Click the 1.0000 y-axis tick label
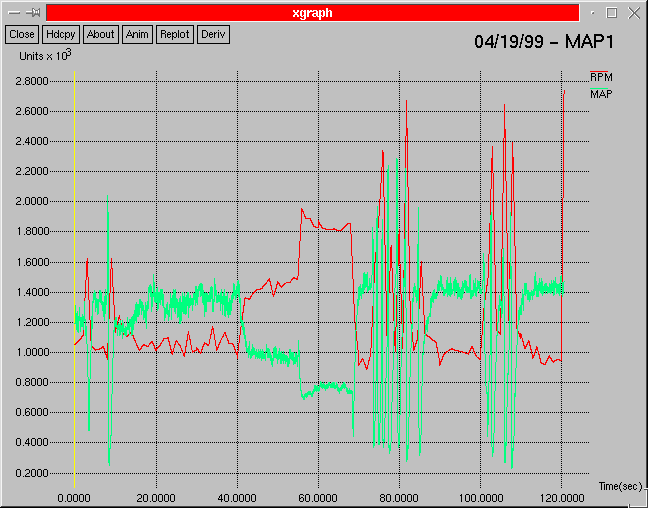 [x=32, y=352]
